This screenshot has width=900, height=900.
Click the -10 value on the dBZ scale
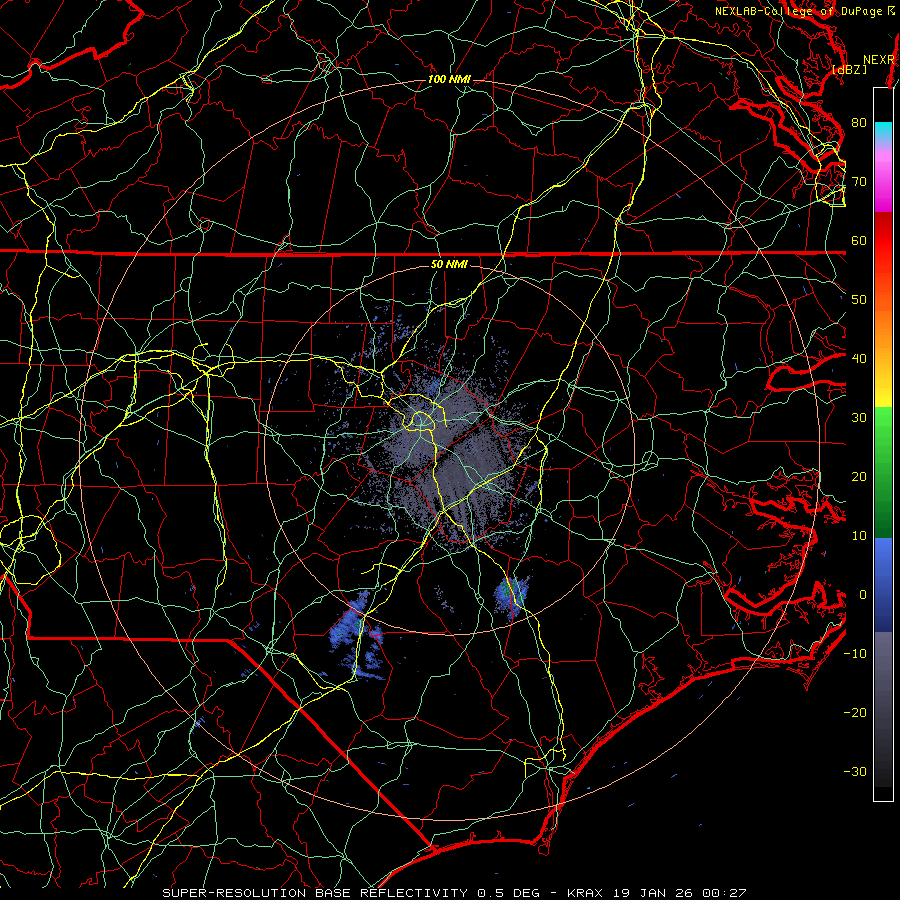click(x=855, y=653)
